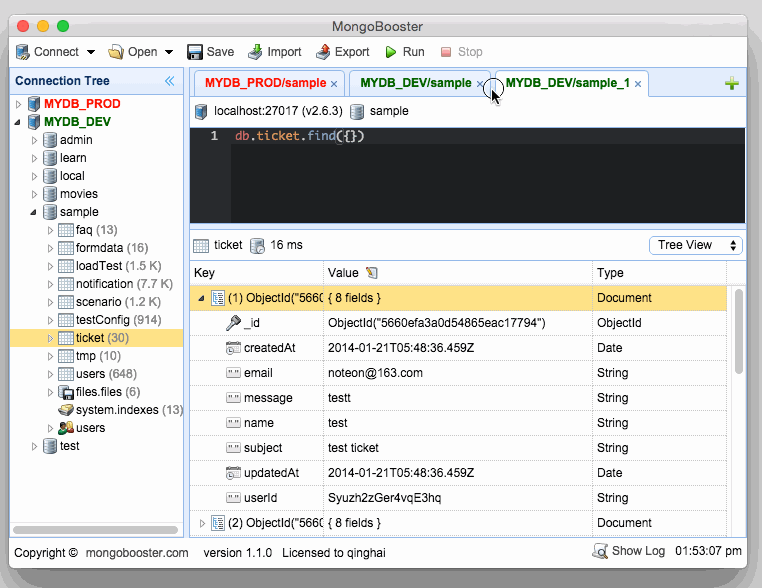Open the Tree View dropdown

(695, 245)
